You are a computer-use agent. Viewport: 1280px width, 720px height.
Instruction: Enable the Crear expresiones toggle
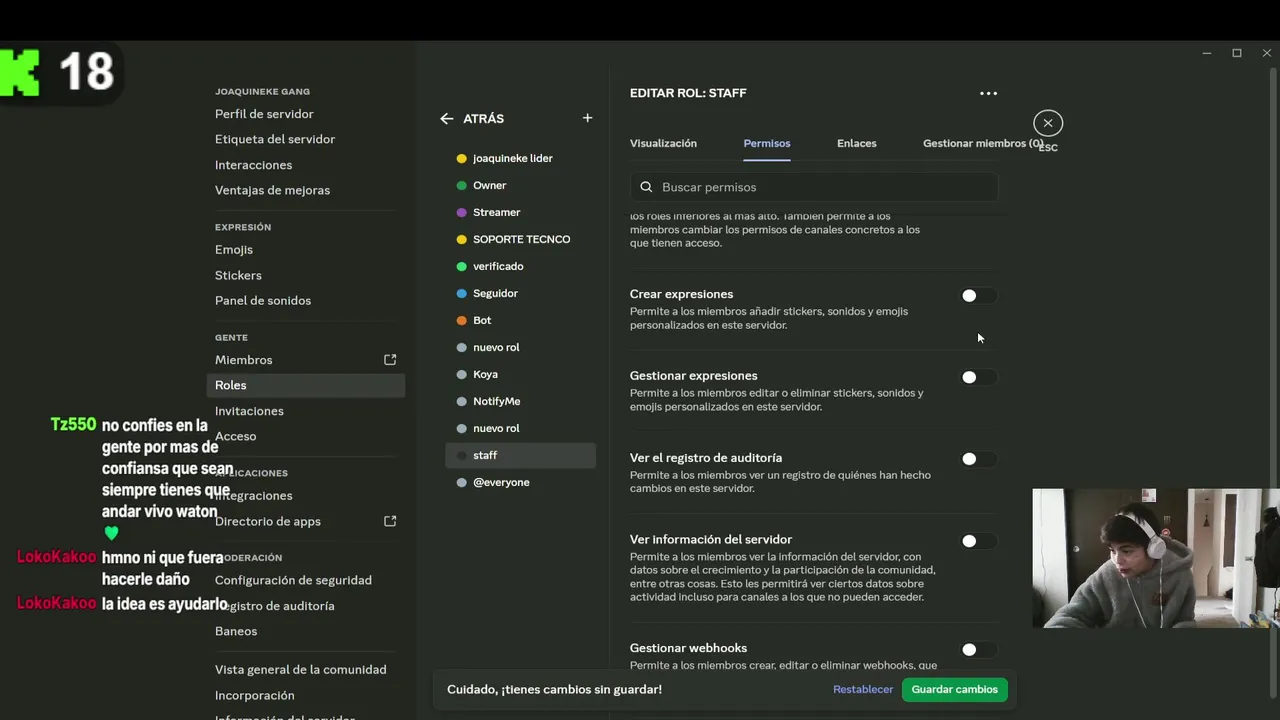977,296
